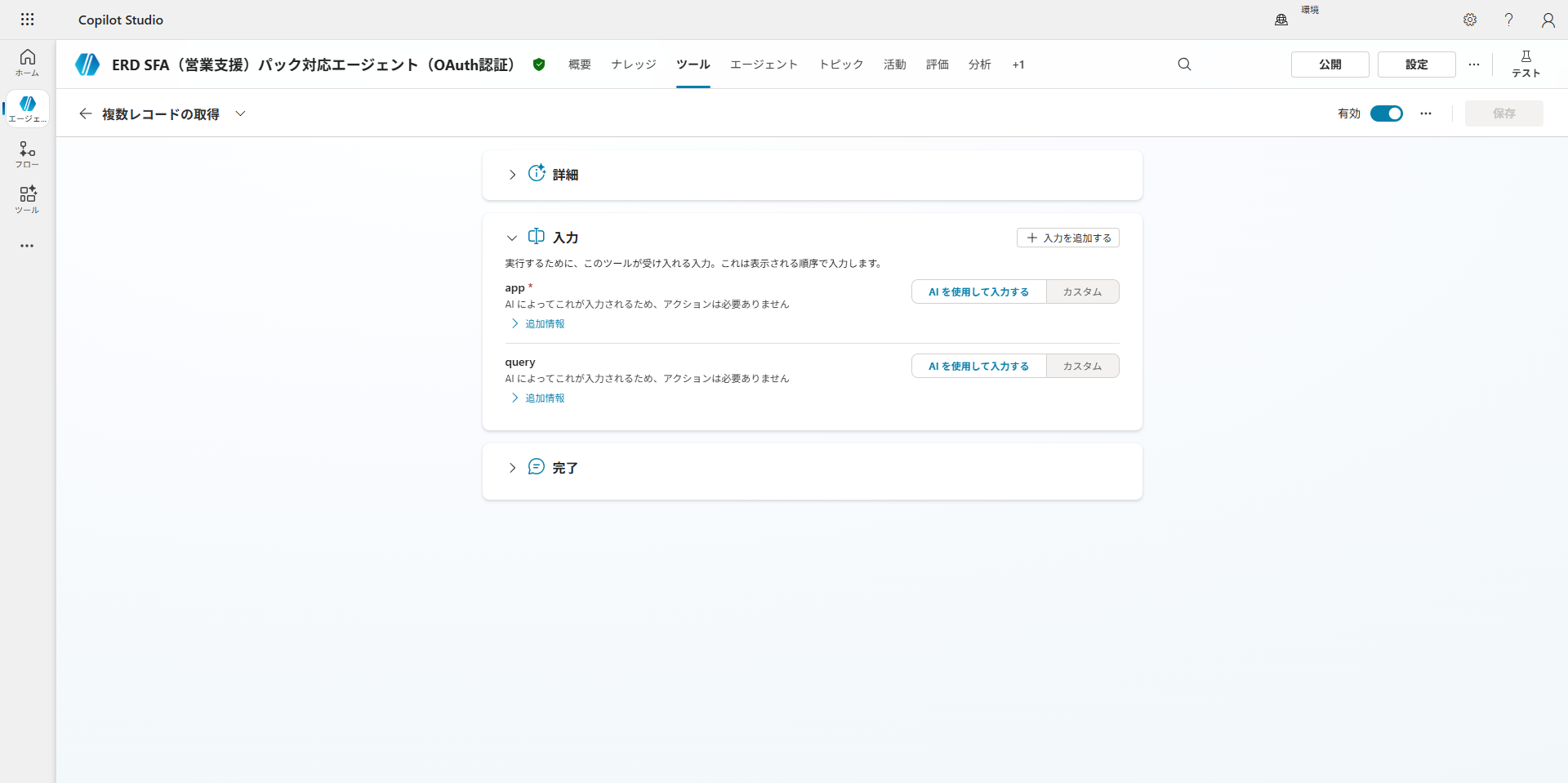Open the +1 more tabs menu
The height and width of the screenshot is (783, 1568).
(x=1018, y=65)
